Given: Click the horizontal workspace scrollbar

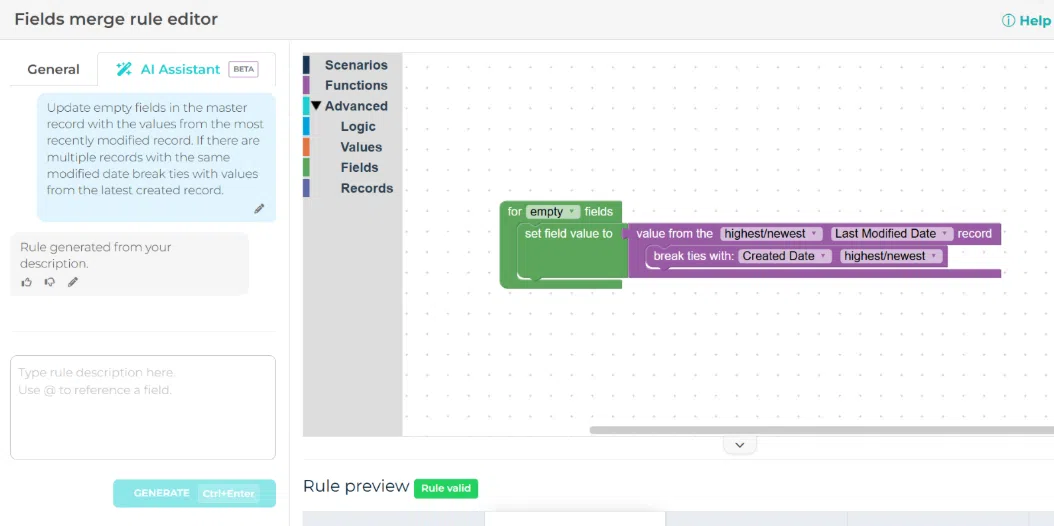Looking at the screenshot, I should click(820, 430).
